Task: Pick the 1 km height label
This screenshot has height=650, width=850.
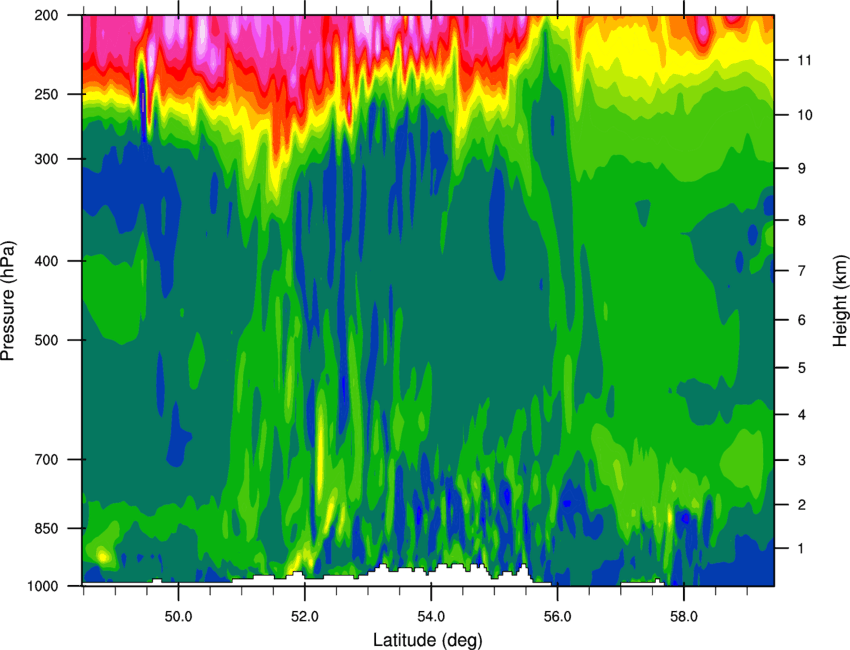Action: click(x=802, y=549)
